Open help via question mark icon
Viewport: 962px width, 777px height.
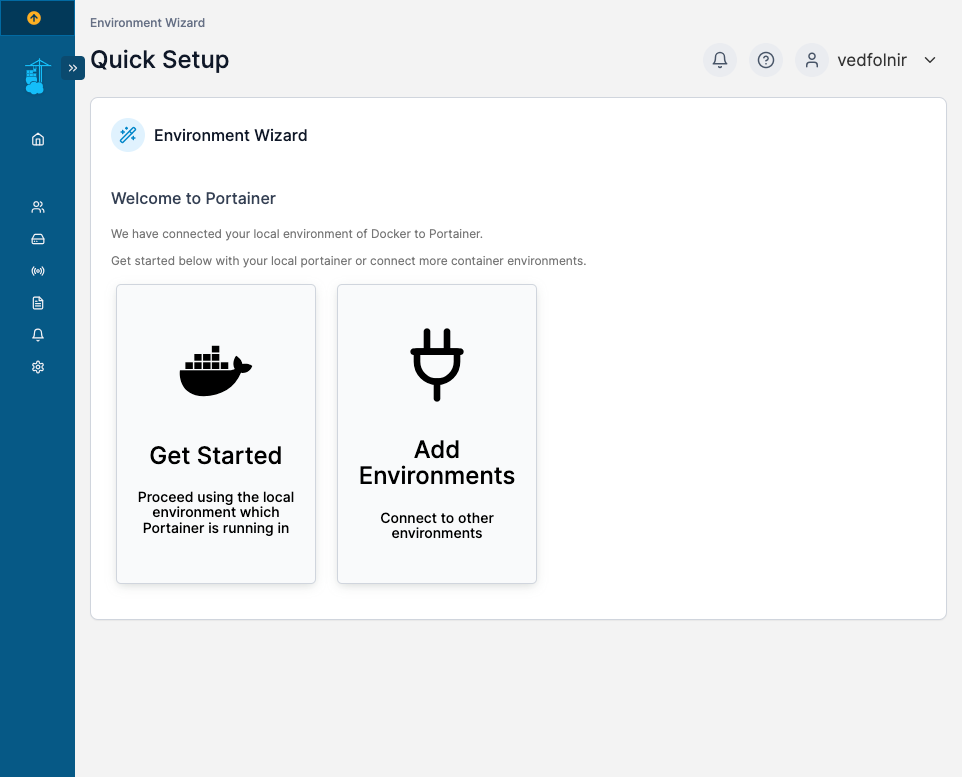click(766, 60)
